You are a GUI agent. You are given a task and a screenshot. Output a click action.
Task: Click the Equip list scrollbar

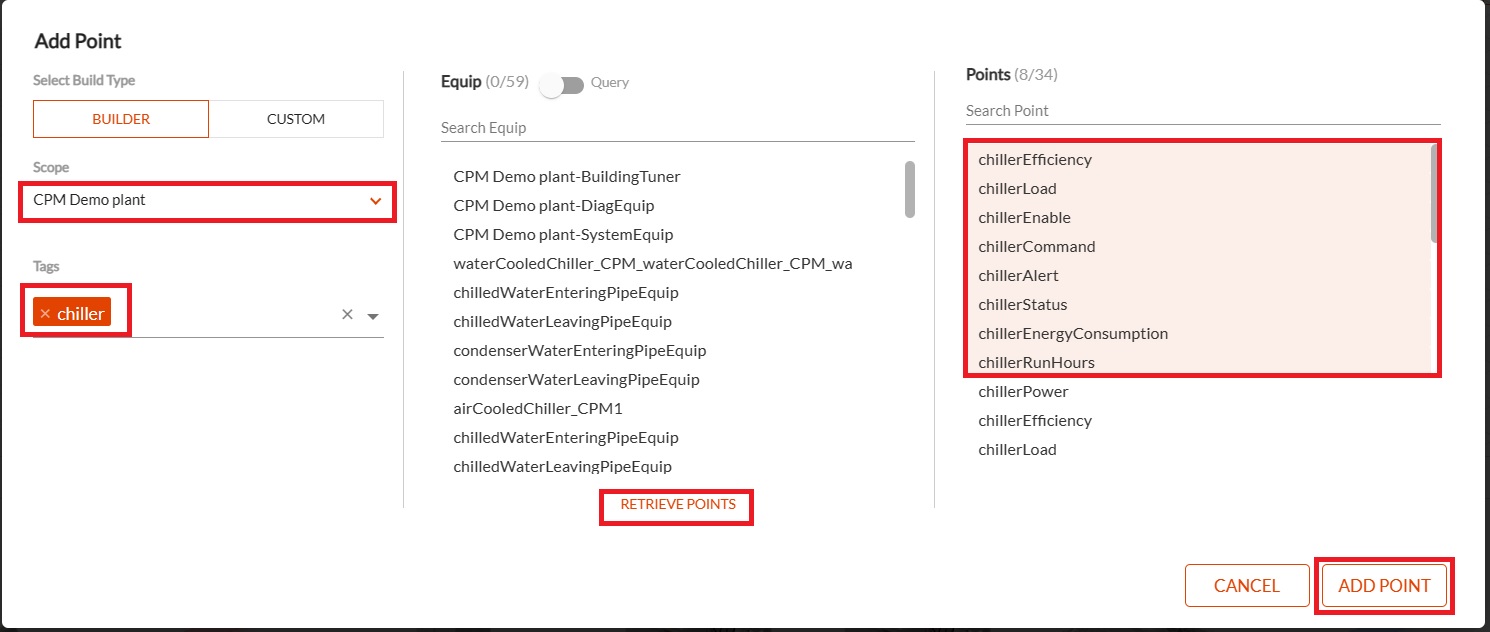click(x=910, y=189)
